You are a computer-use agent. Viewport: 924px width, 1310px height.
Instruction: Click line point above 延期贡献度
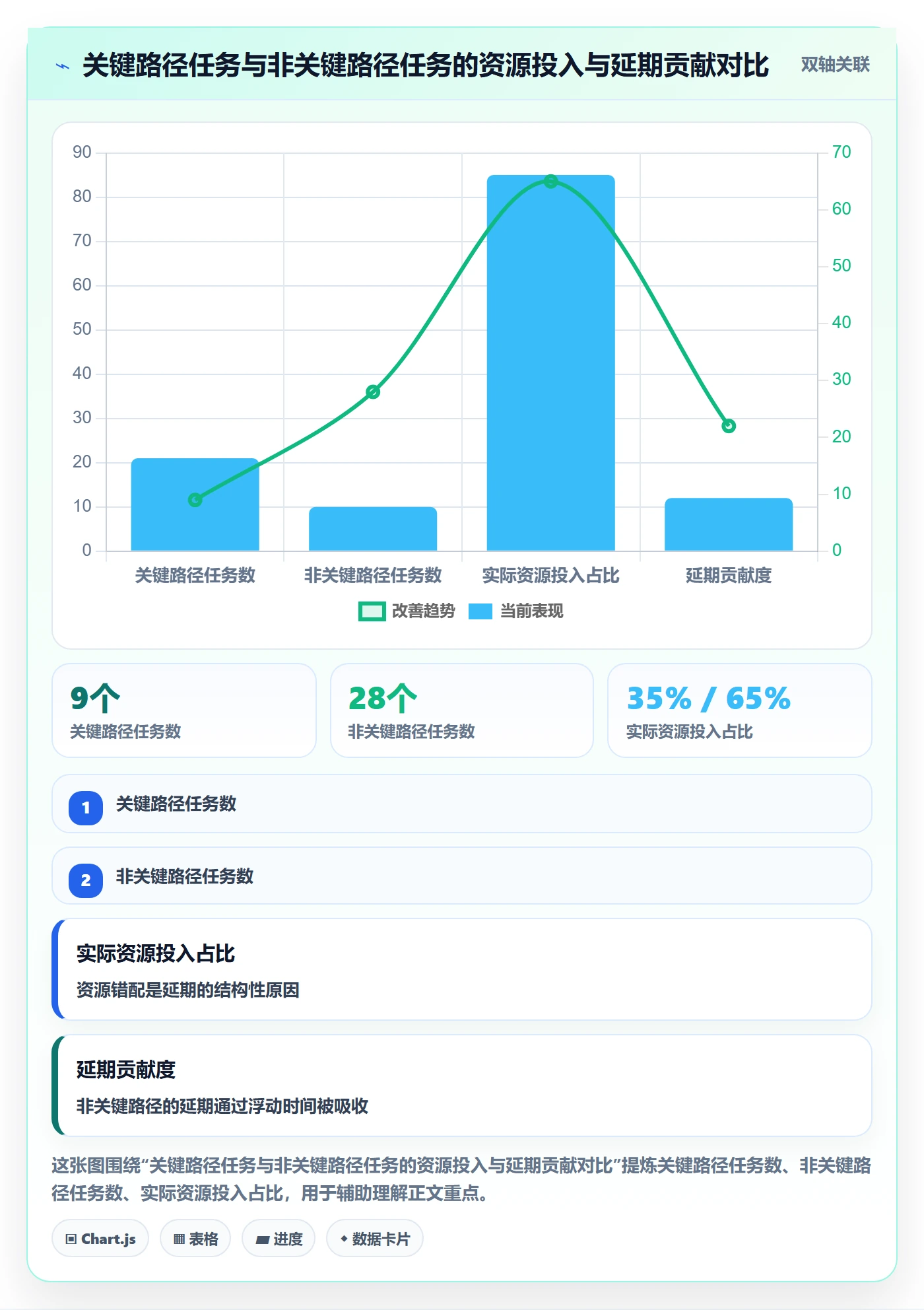(x=729, y=426)
